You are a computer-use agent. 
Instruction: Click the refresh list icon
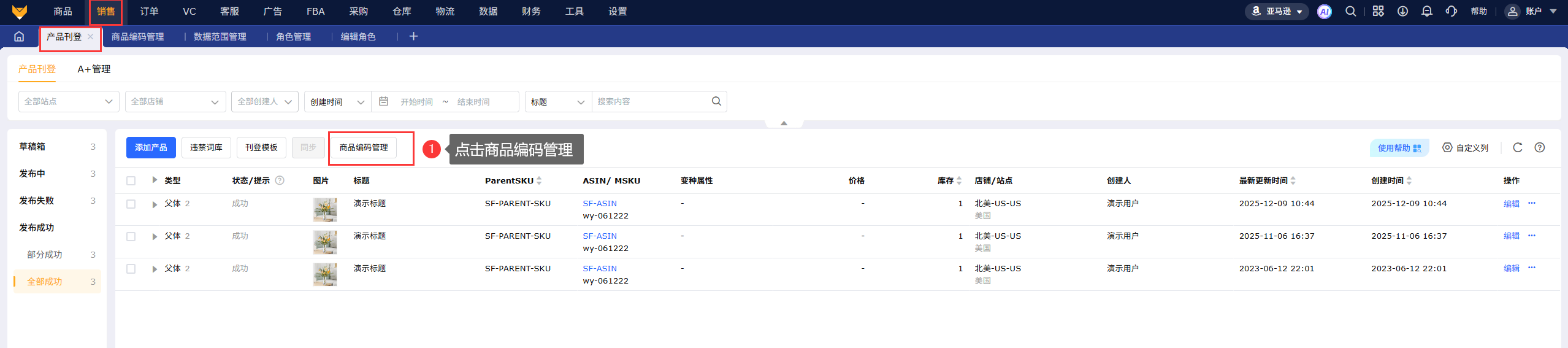pos(1518,147)
